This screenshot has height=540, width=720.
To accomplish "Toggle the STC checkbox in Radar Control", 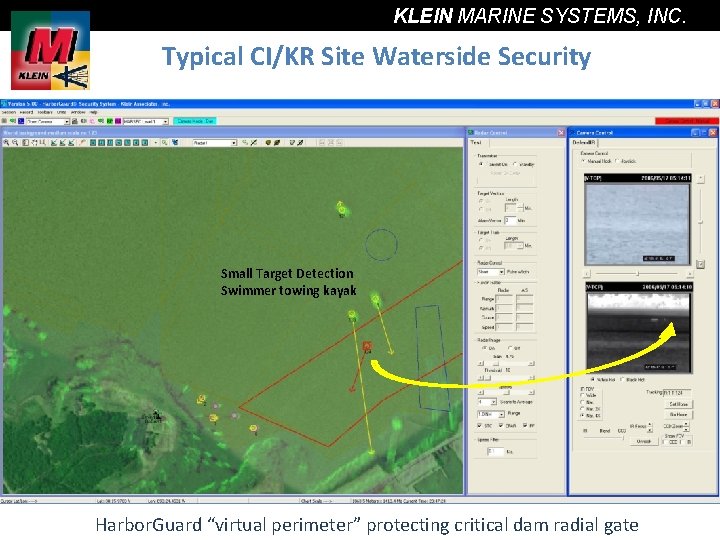I will (480, 426).
